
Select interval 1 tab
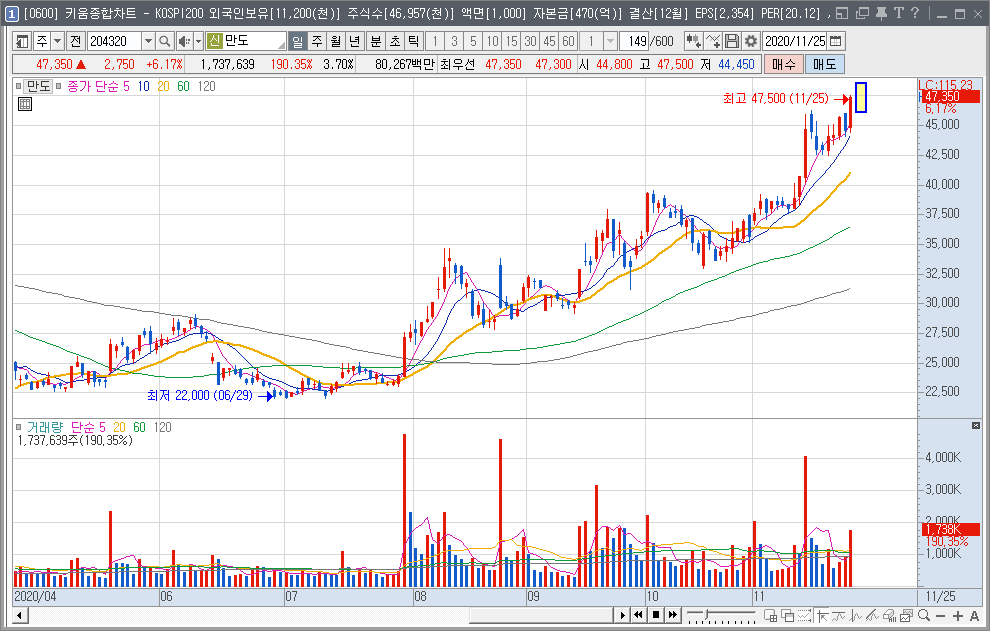pos(435,42)
